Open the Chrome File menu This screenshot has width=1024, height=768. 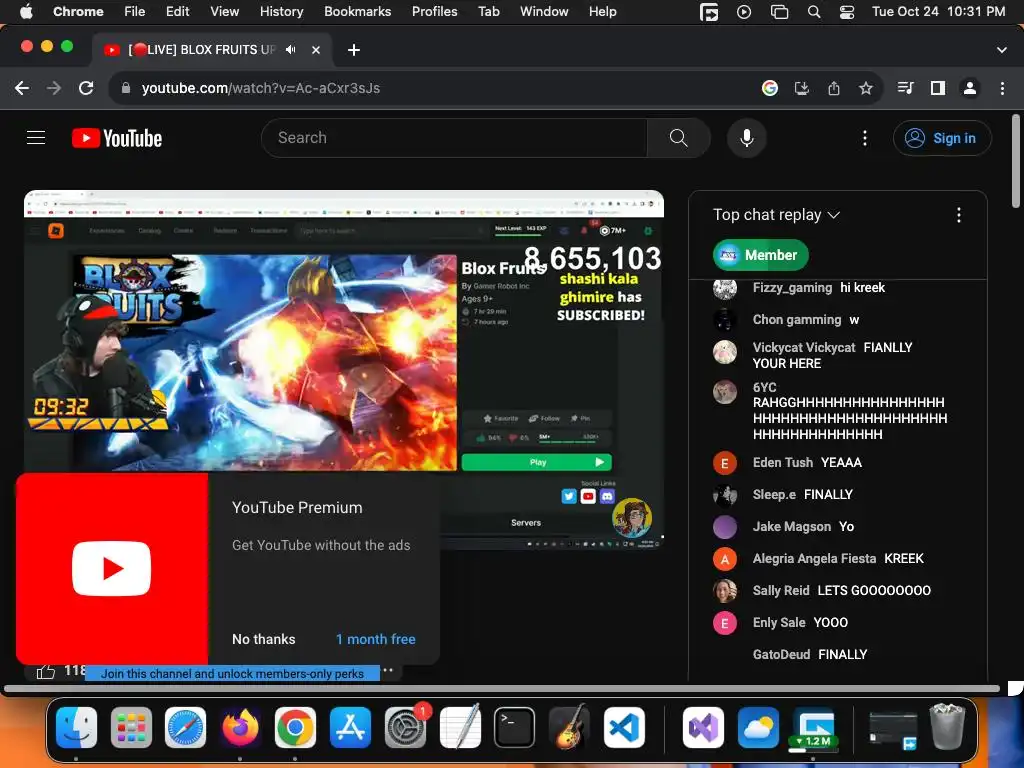coord(135,11)
